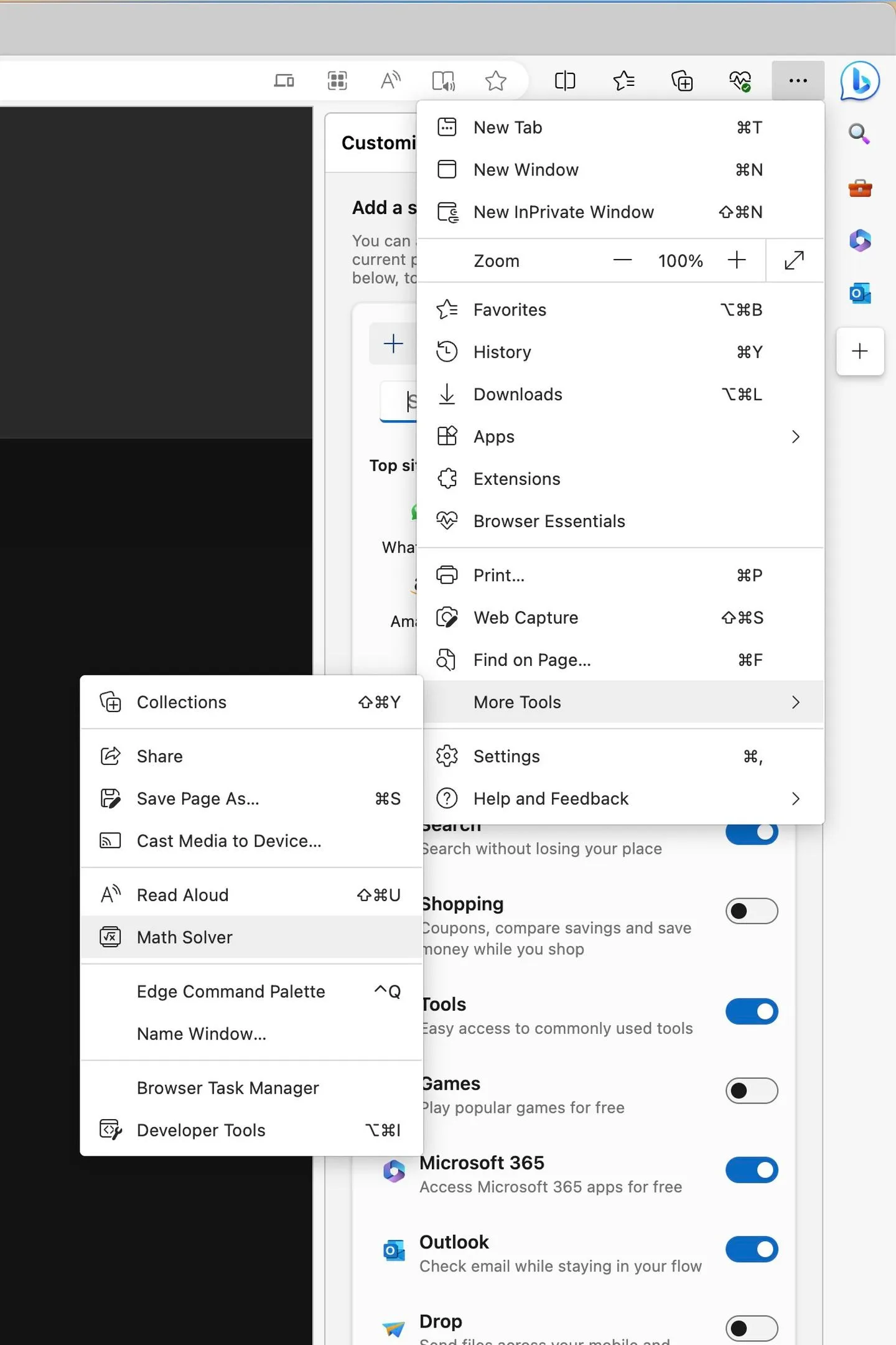
Task: Open Immersive Reader toolbar icon
Action: 444,81
